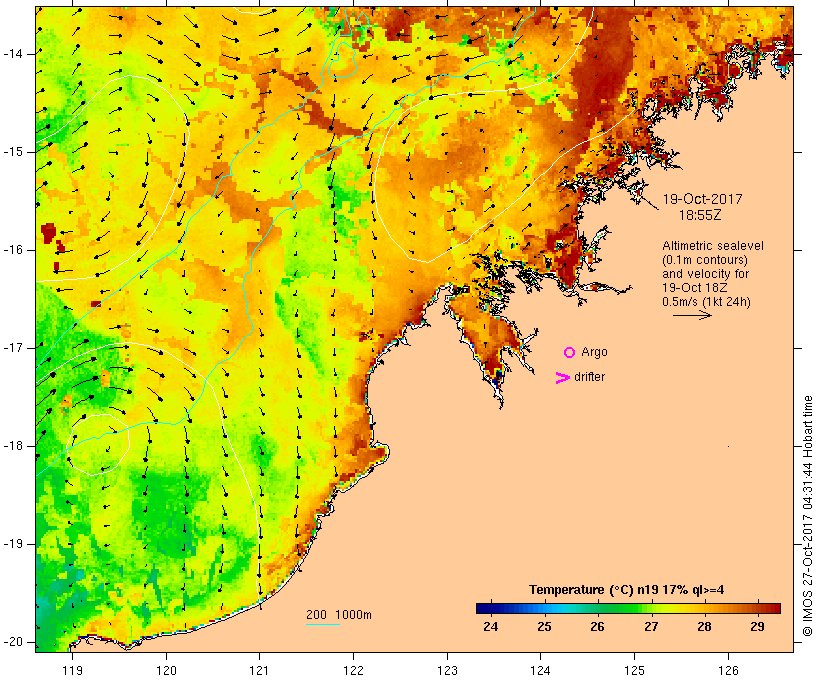Screen dimensions: 820x680
Task: Click the latitude axis label -15
Action: click(13, 152)
